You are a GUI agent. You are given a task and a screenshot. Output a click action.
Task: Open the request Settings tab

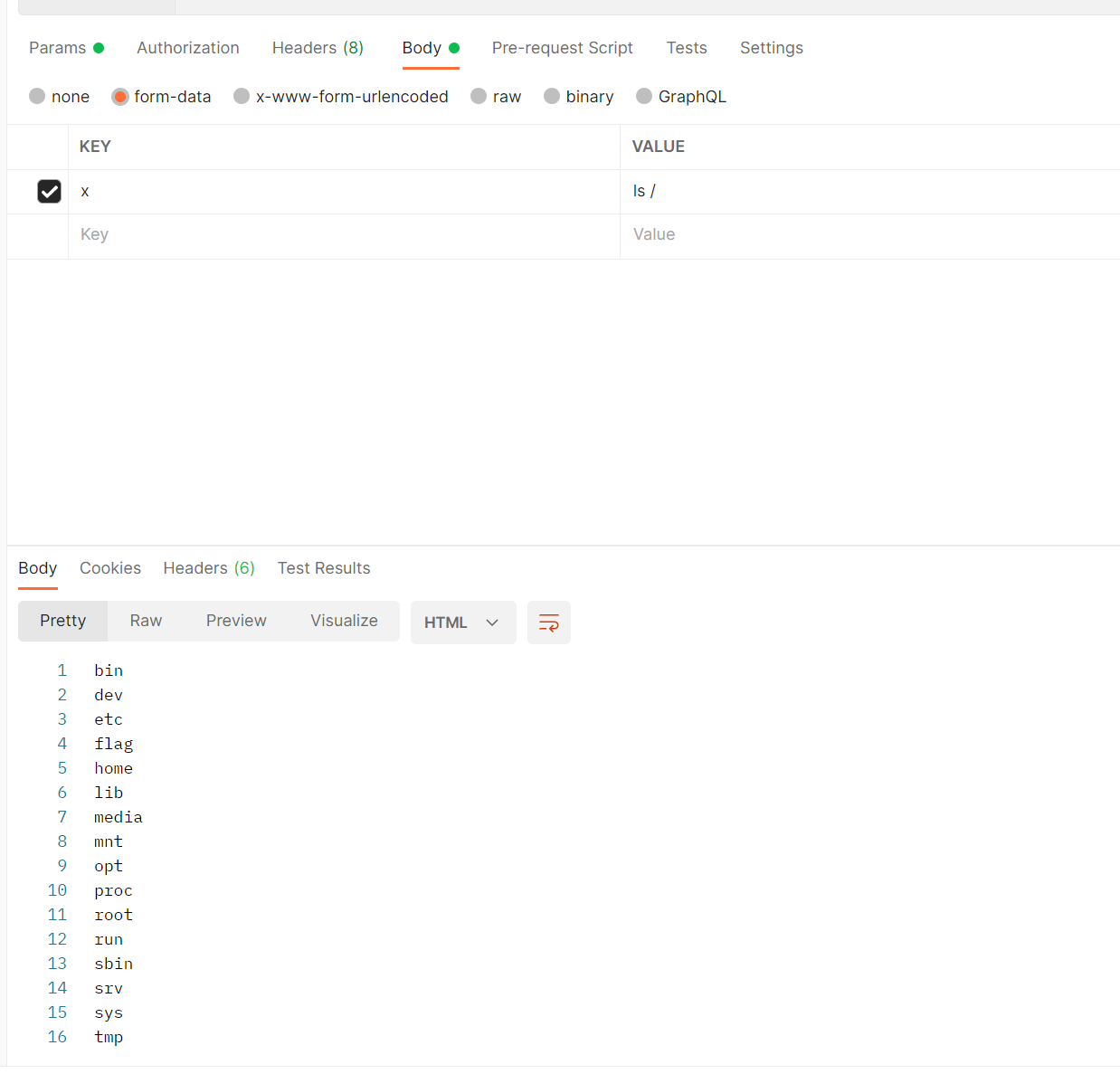click(771, 48)
